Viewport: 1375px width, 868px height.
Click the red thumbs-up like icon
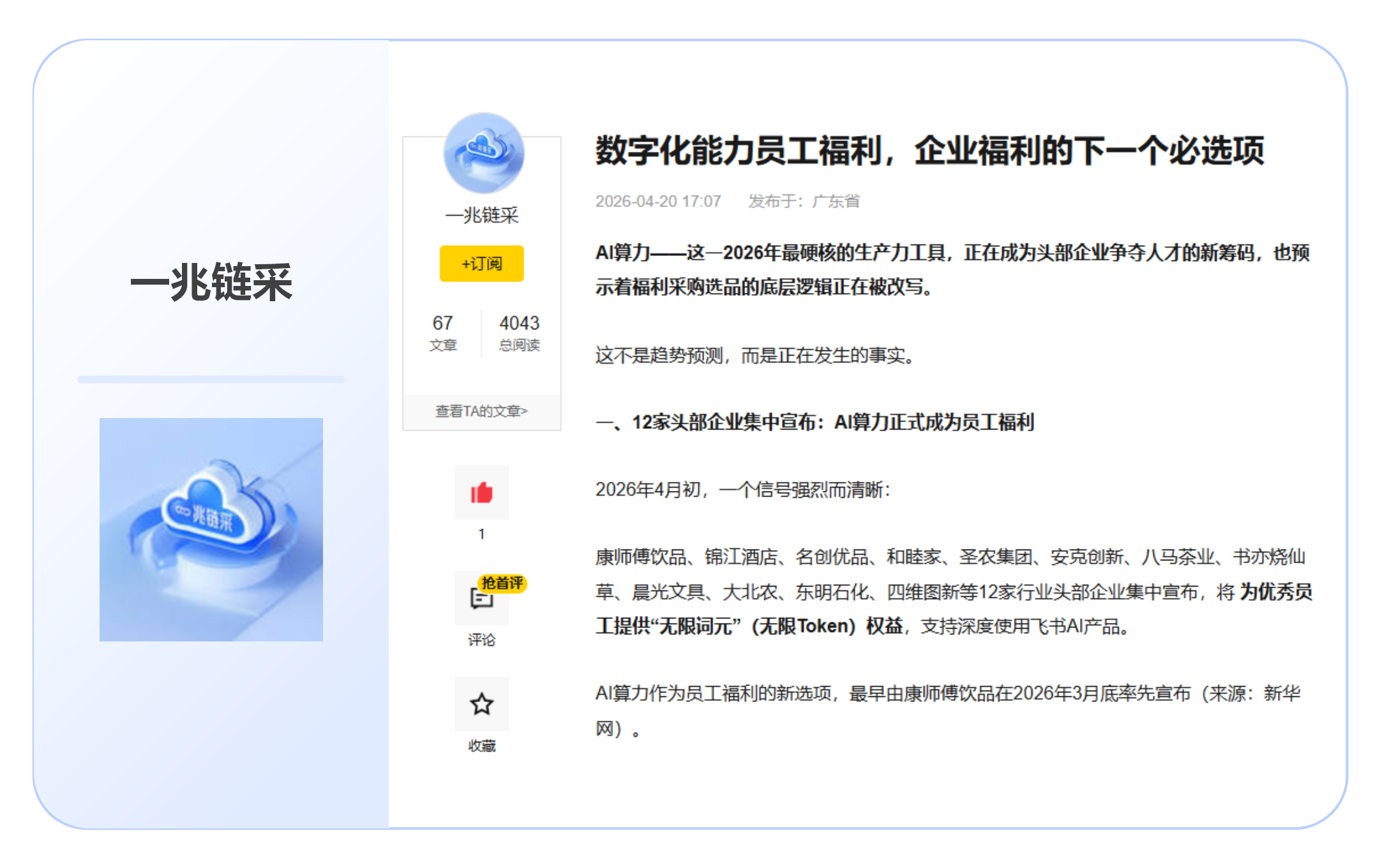coord(481,493)
